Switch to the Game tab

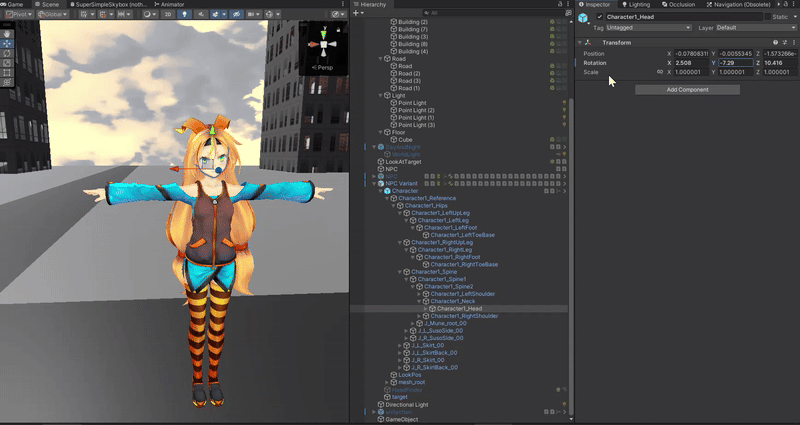[x=13, y=4]
